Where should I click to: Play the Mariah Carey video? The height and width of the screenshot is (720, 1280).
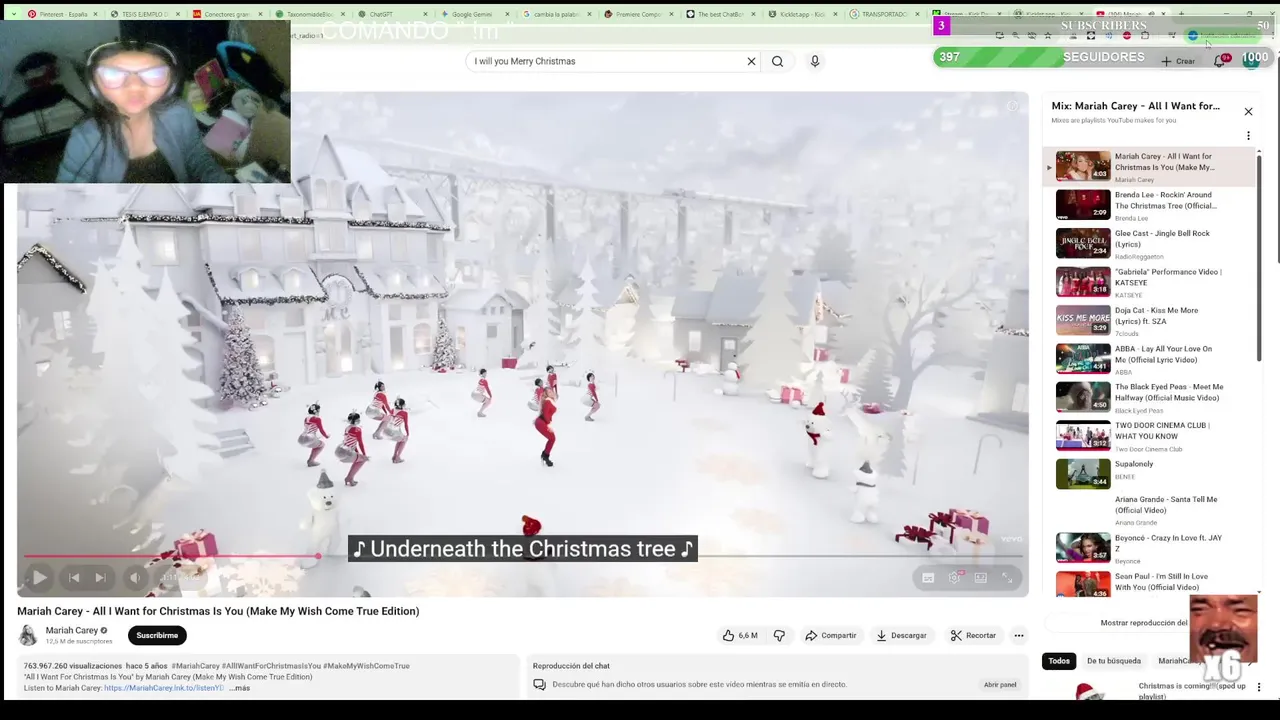39,577
